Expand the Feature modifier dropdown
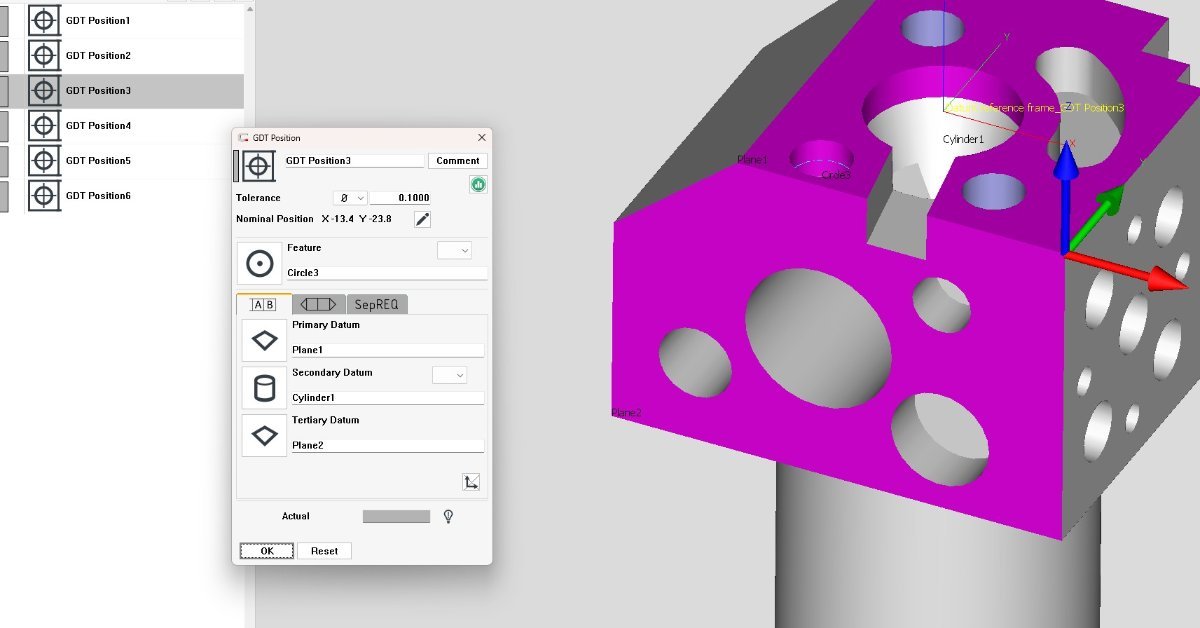This screenshot has height=628, width=1200. click(x=454, y=251)
